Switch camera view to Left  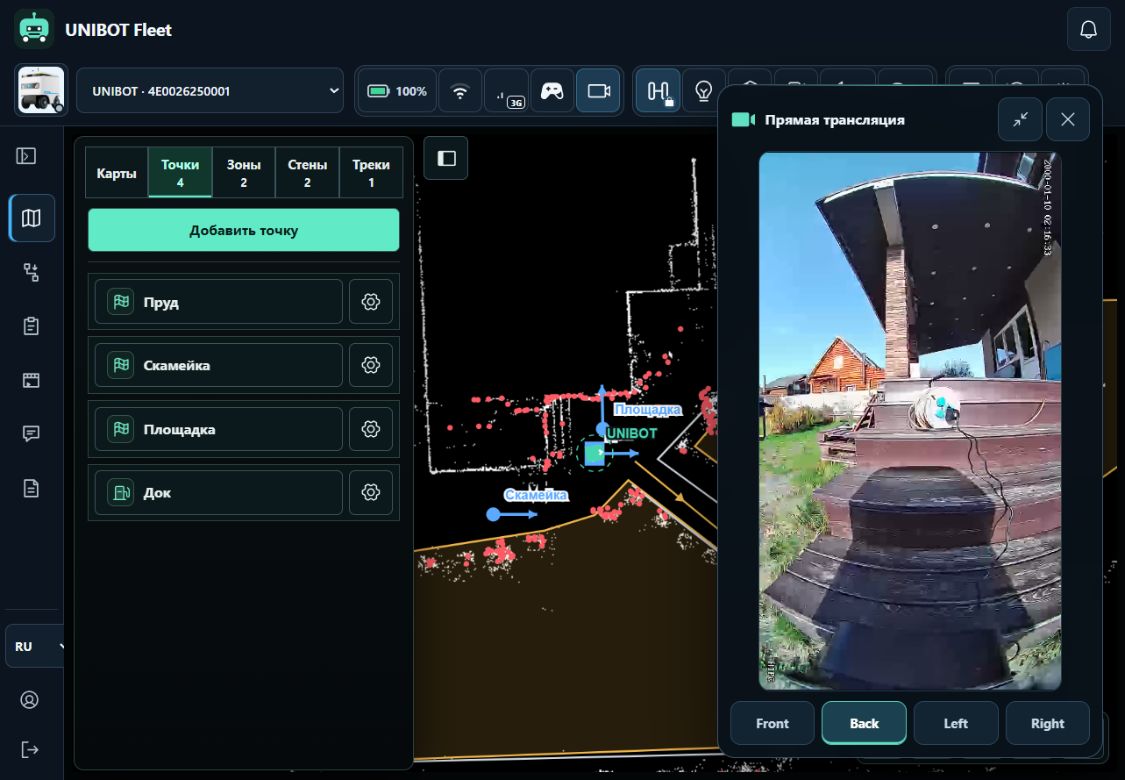956,723
